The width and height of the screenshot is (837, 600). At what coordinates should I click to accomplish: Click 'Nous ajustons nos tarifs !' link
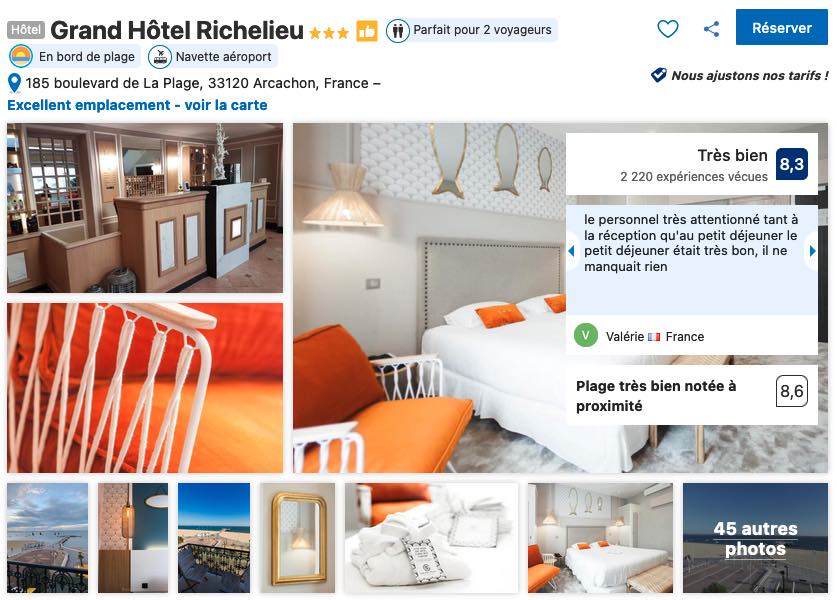click(x=749, y=75)
